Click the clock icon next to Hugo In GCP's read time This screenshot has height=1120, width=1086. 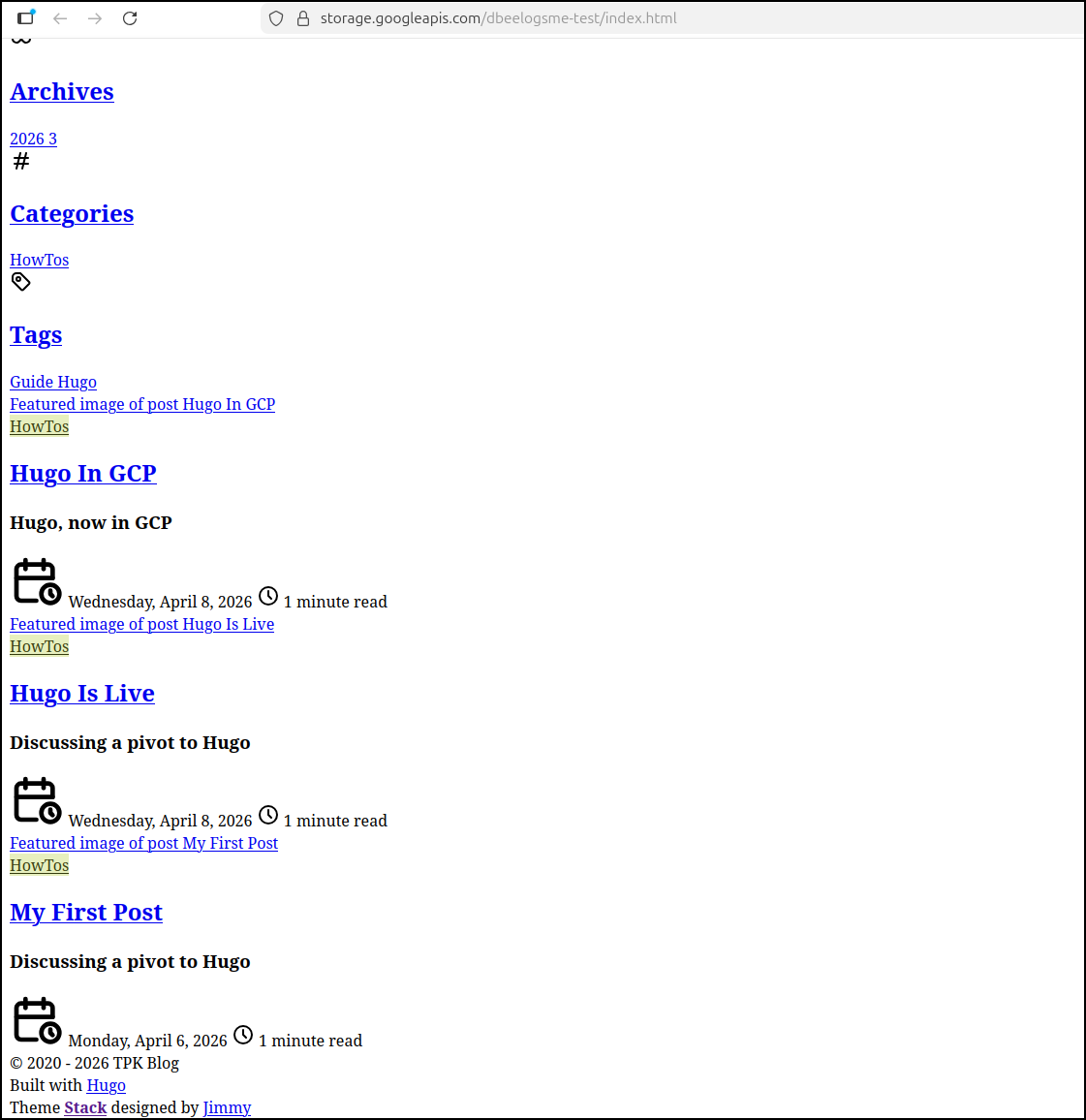[268, 596]
